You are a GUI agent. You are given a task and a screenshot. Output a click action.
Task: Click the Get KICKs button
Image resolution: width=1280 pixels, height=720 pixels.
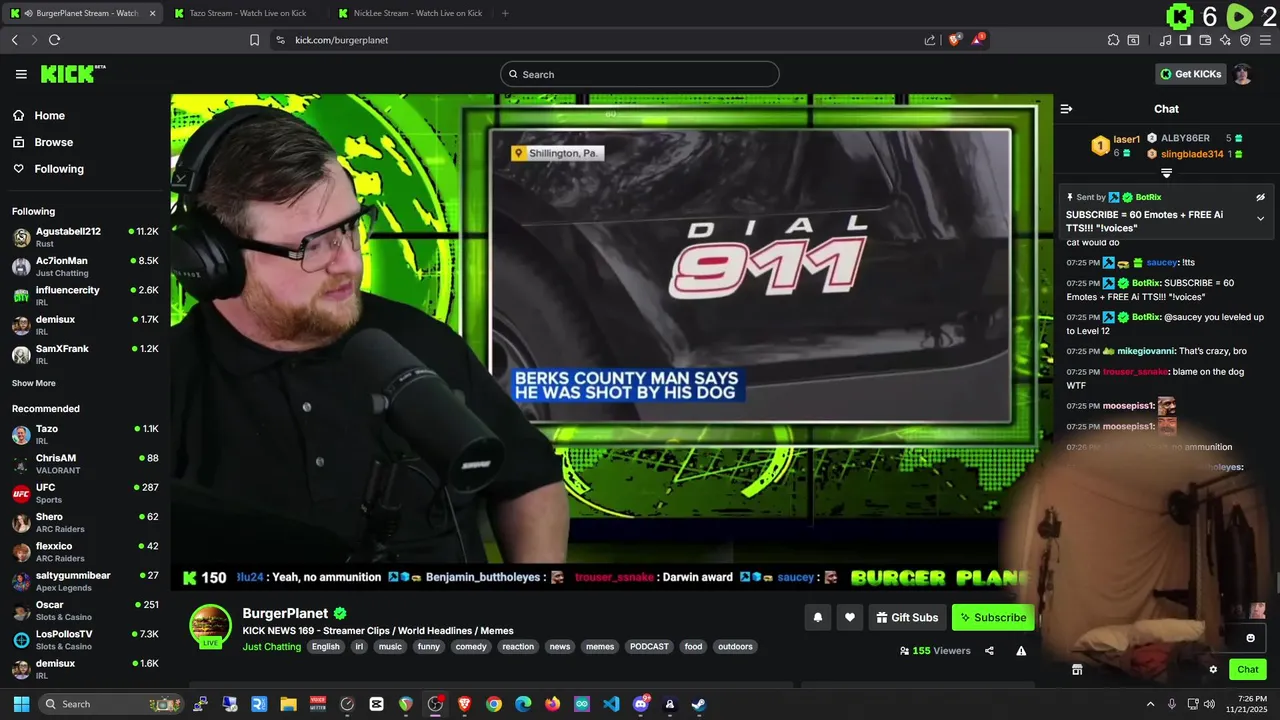click(1190, 74)
